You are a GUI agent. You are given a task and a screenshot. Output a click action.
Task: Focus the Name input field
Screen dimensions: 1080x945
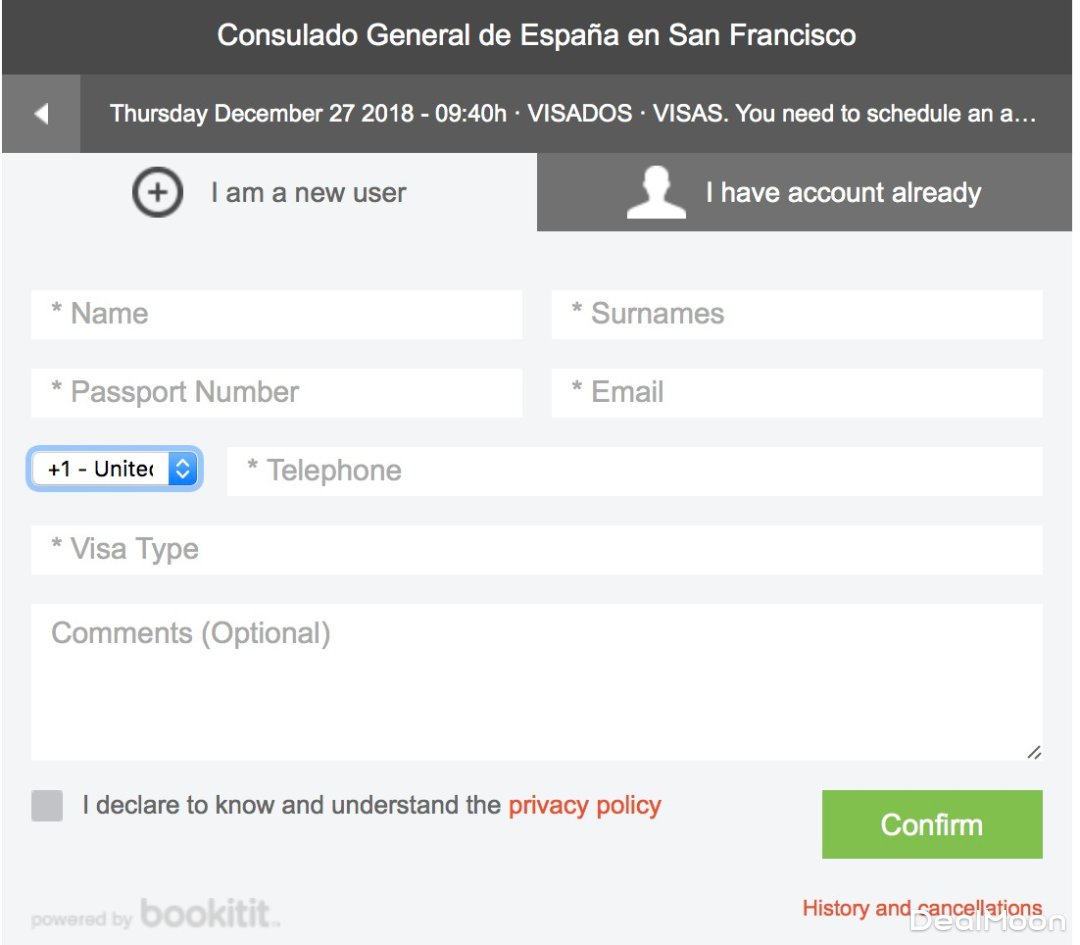(277, 314)
